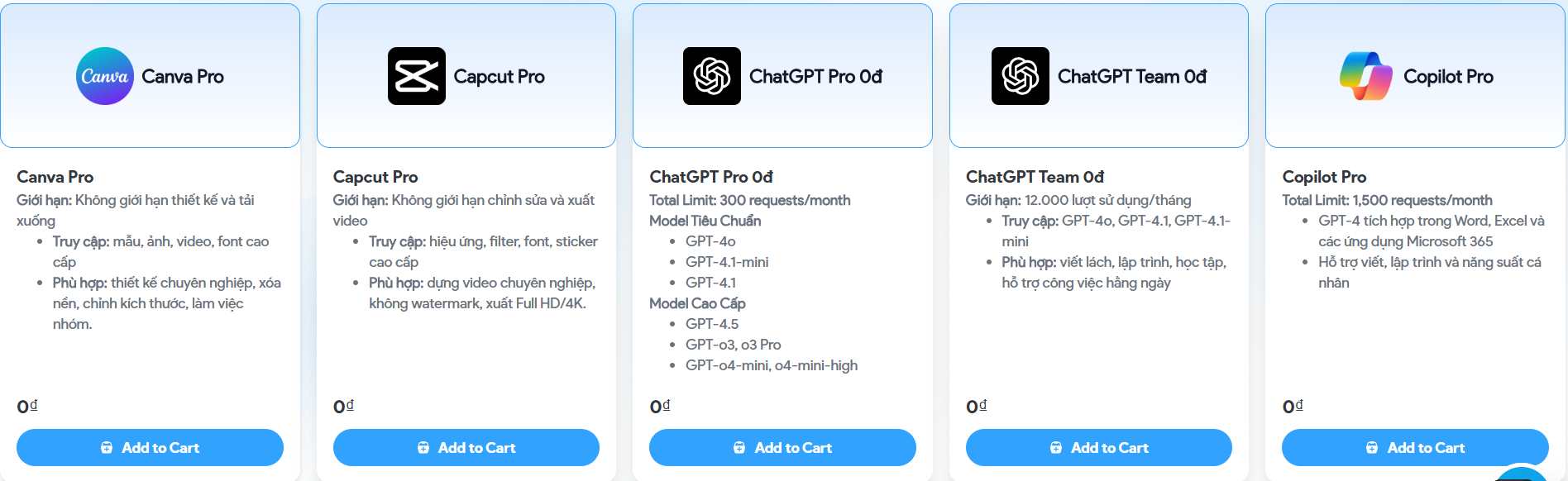Add ChatGPT Pro 0đ to cart

coord(782,447)
